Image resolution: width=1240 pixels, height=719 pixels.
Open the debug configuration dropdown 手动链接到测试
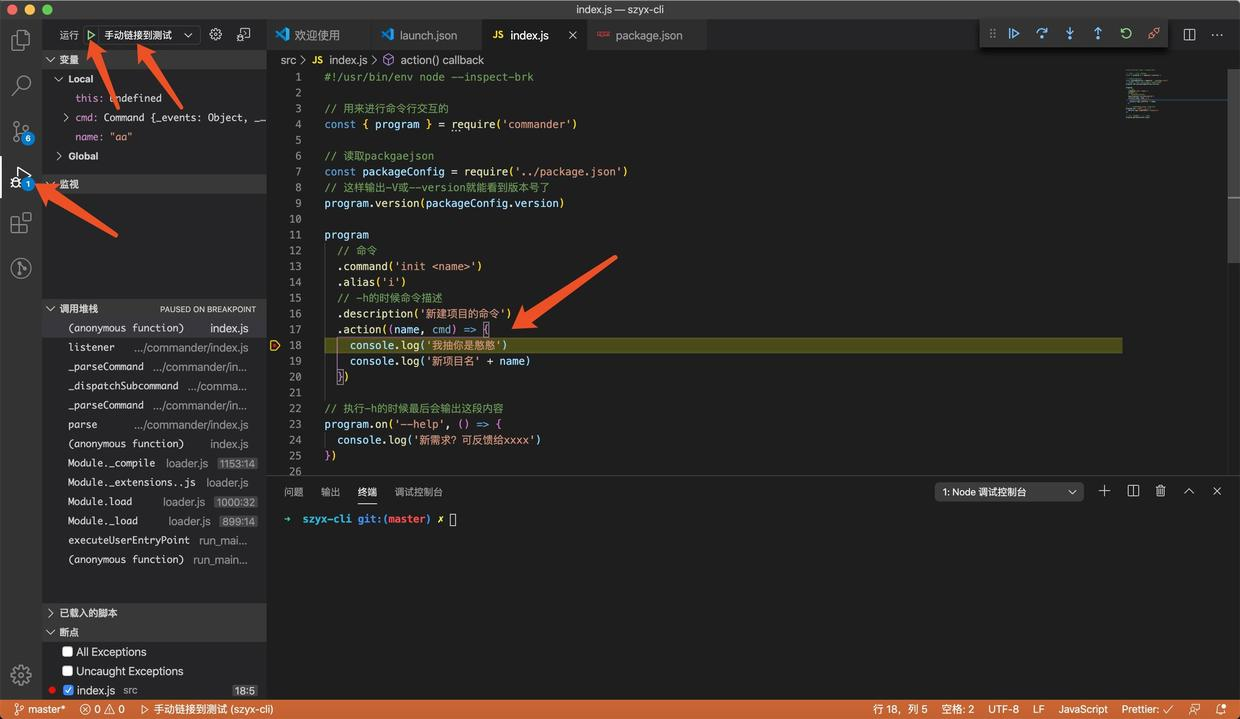click(150, 35)
